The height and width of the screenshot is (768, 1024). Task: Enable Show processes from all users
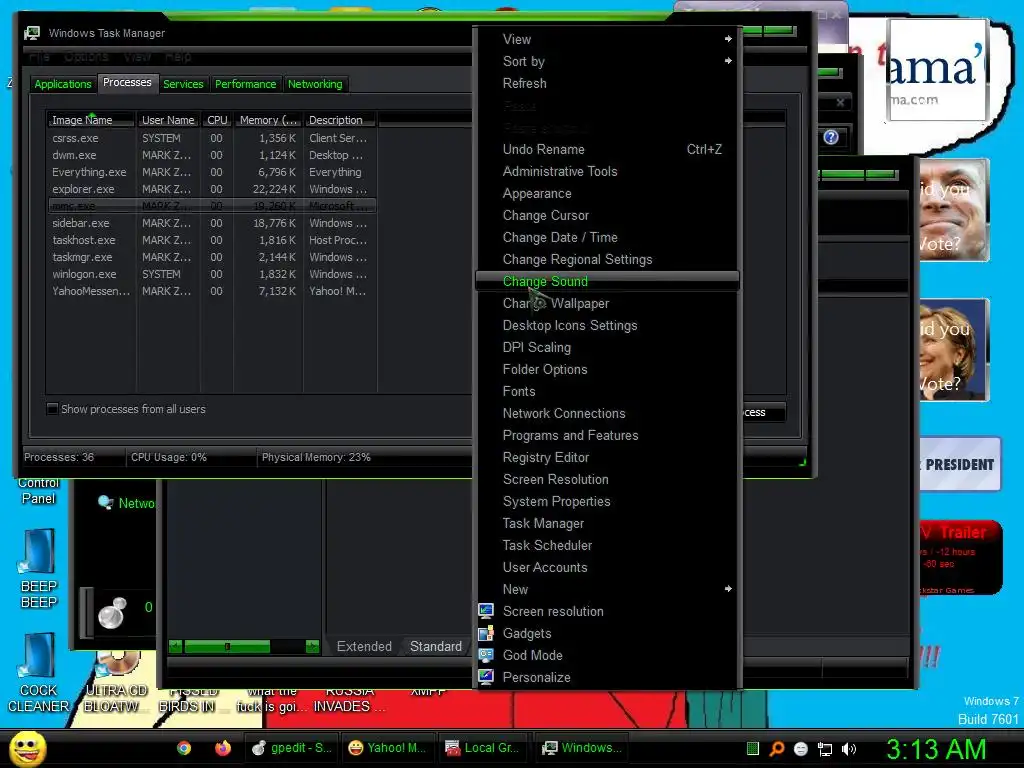(53, 409)
